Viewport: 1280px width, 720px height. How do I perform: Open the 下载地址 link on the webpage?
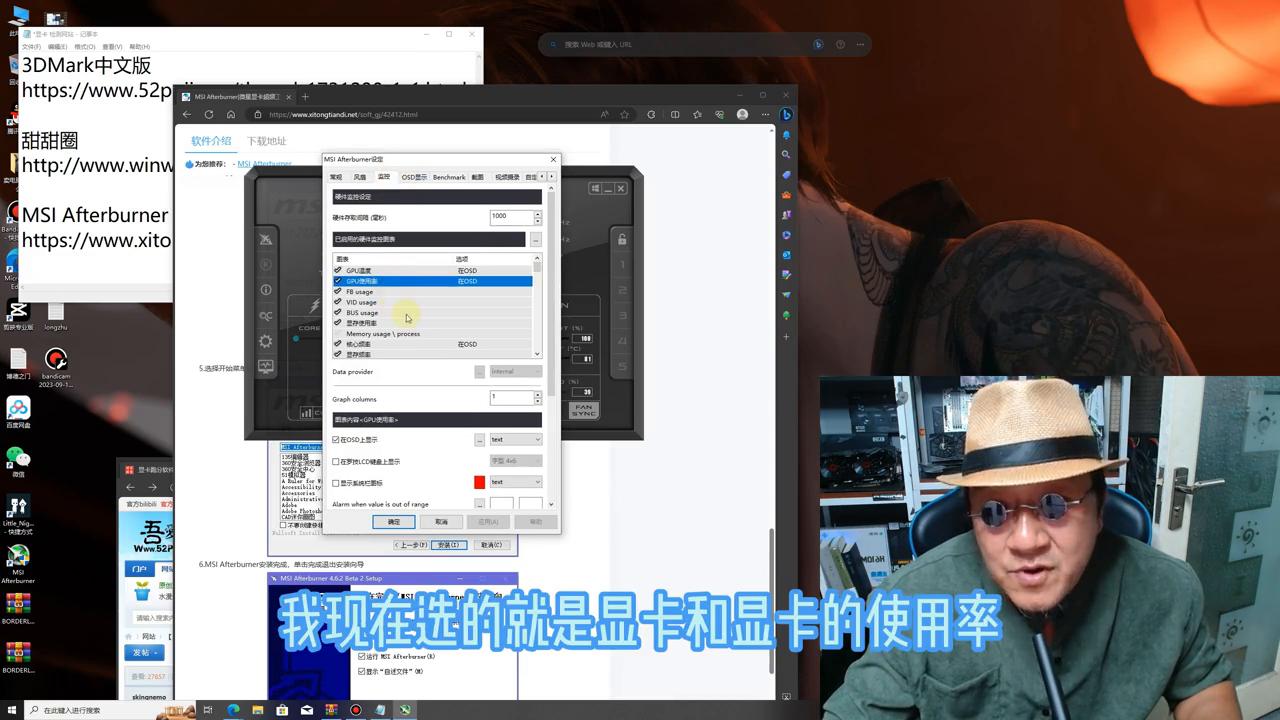[x=268, y=141]
